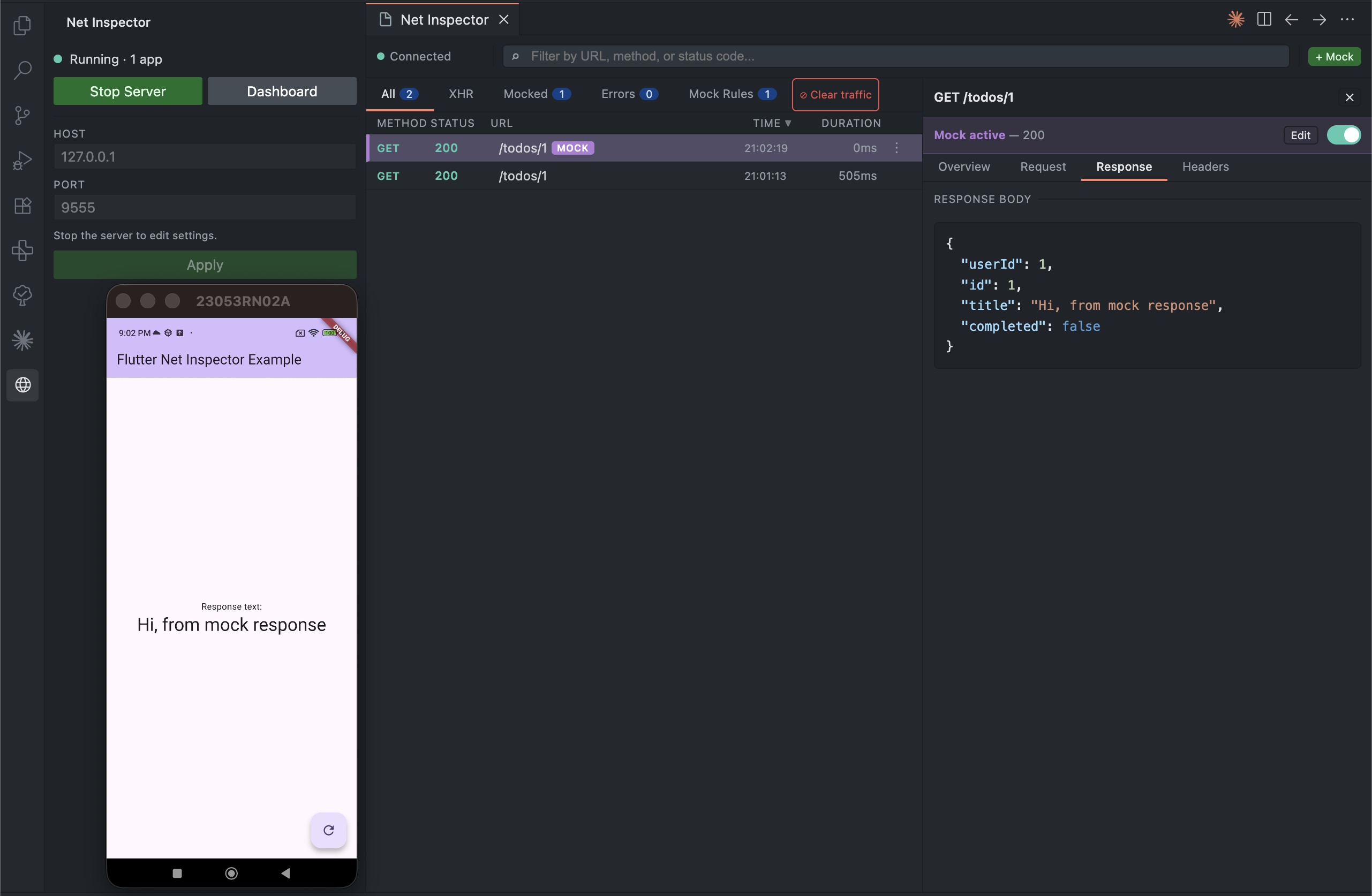Open the Explorer files icon in activity bar
1372x896 pixels.
(x=22, y=25)
